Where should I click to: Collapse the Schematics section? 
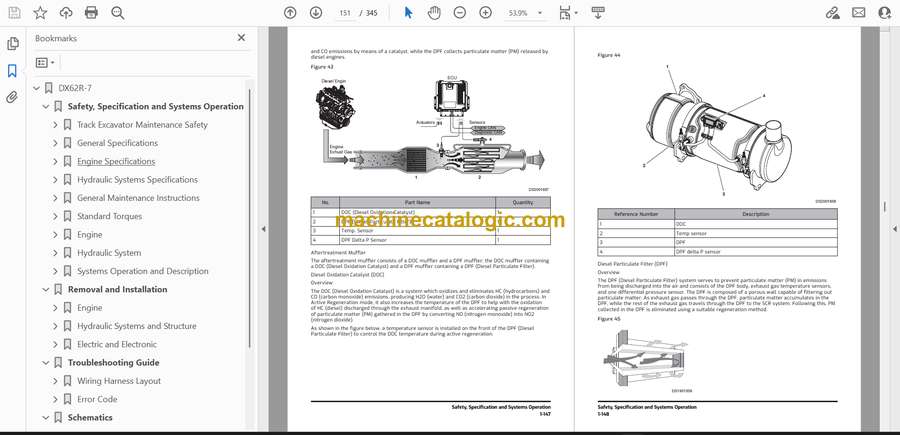click(x=46, y=418)
